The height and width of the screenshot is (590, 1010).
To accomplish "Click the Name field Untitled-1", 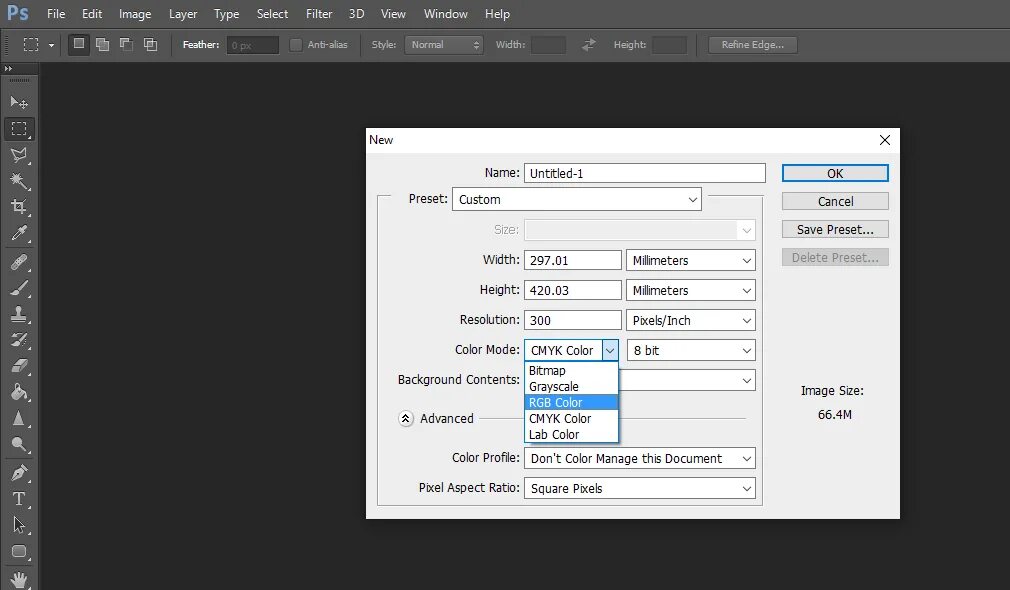I will [x=645, y=173].
